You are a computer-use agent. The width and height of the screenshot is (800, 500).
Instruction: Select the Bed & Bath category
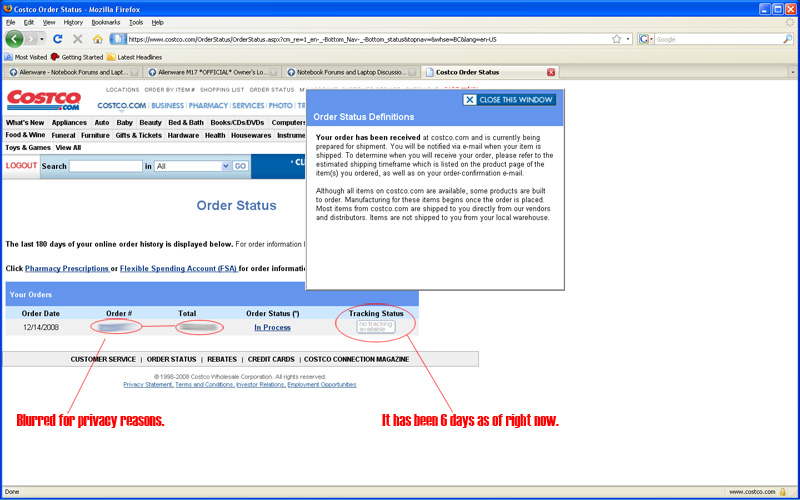[x=186, y=122]
